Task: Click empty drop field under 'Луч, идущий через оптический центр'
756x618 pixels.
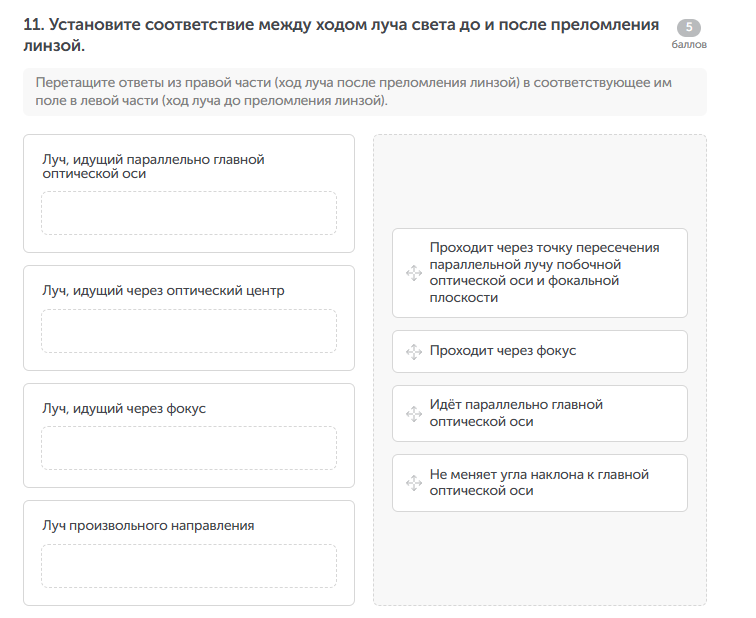Action: [189, 331]
